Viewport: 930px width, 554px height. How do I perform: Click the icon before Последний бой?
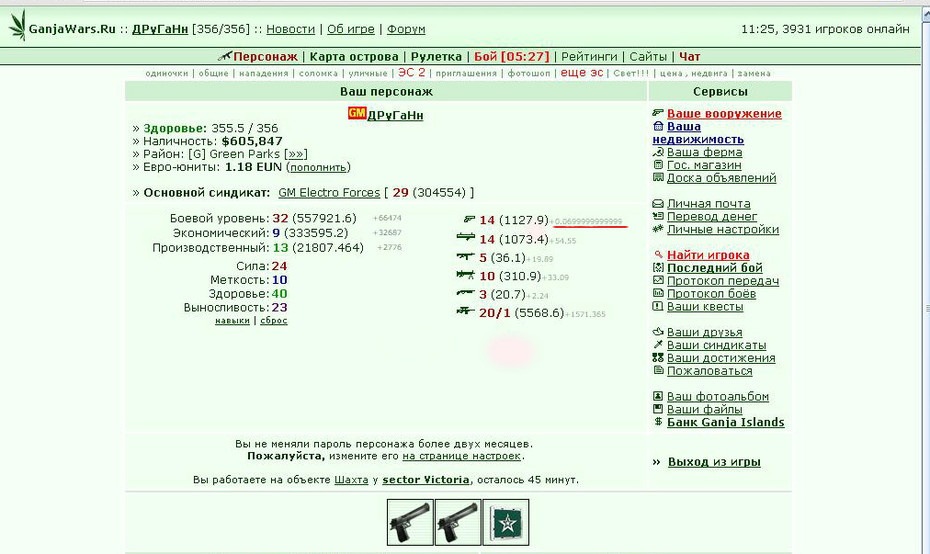point(658,268)
